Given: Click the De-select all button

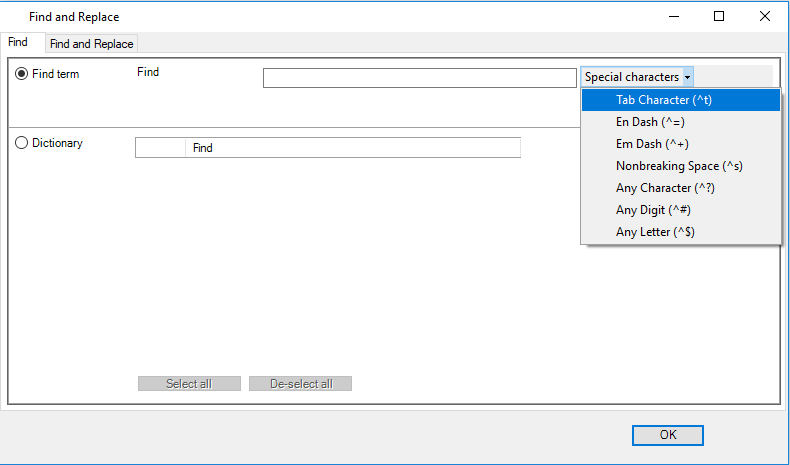Looking at the screenshot, I should click(x=300, y=384).
